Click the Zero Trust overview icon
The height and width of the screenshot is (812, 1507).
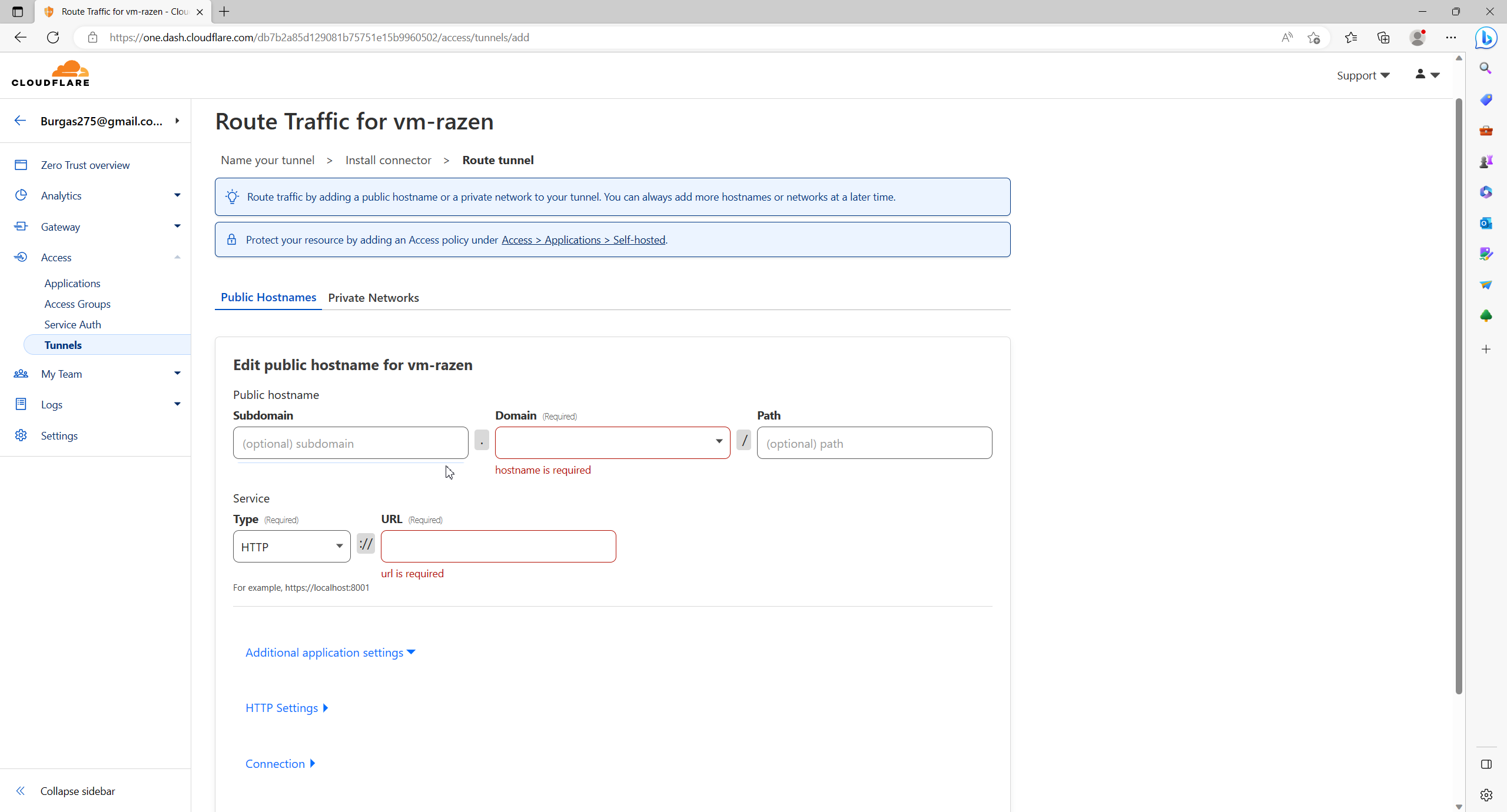[21, 165]
